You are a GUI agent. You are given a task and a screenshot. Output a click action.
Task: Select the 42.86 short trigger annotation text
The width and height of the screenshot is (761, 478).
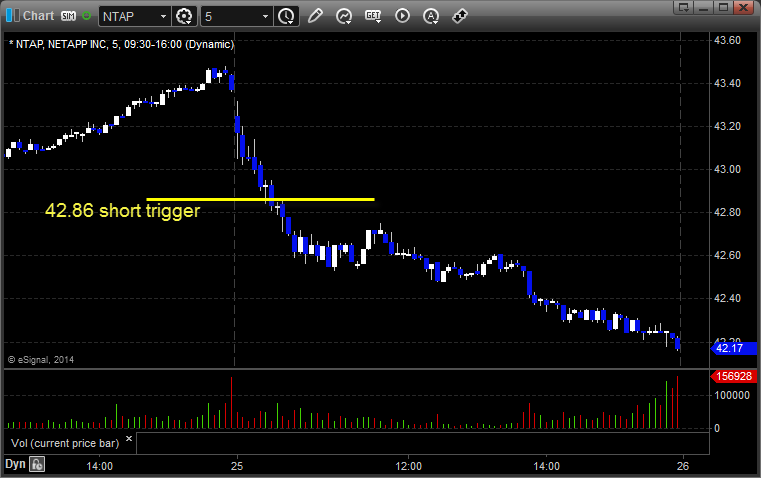tap(122, 211)
